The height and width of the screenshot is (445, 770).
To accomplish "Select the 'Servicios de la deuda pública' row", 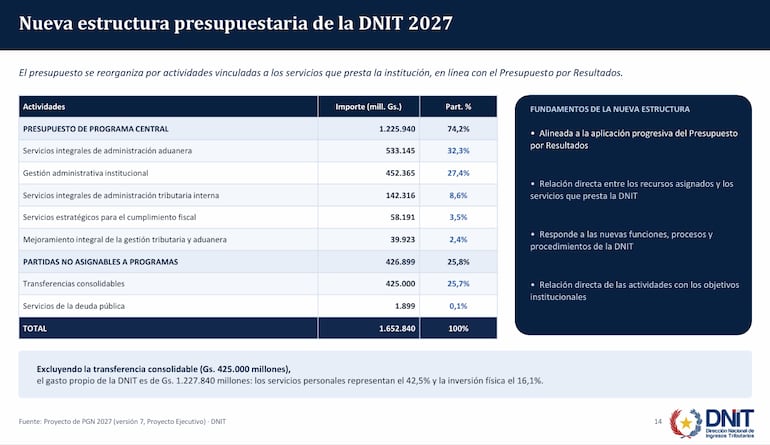I will (257, 306).
